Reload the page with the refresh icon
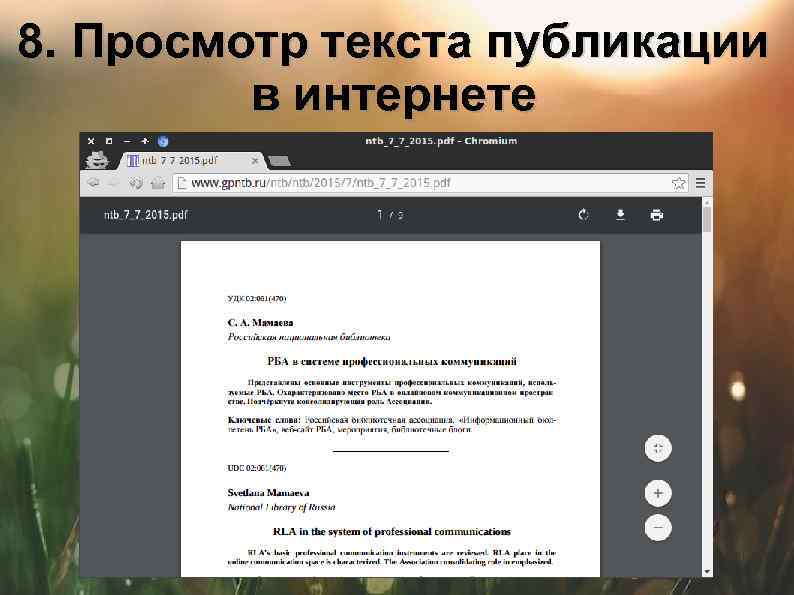The width and height of the screenshot is (794, 595). pyautogui.click(x=135, y=183)
